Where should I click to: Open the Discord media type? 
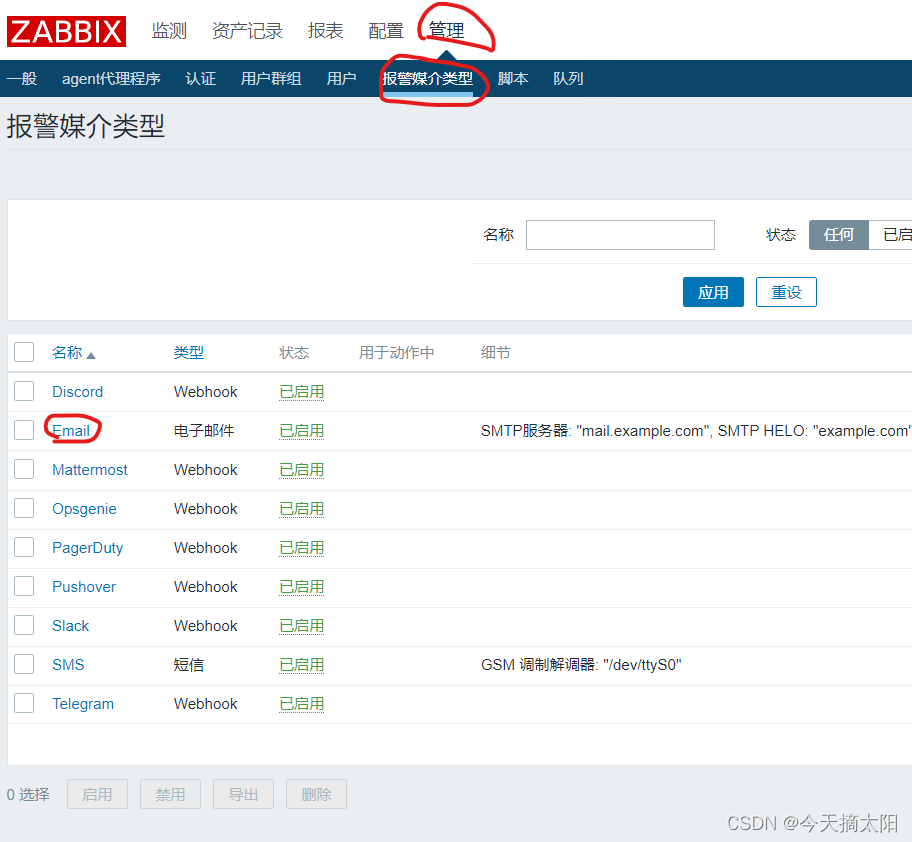coord(77,392)
